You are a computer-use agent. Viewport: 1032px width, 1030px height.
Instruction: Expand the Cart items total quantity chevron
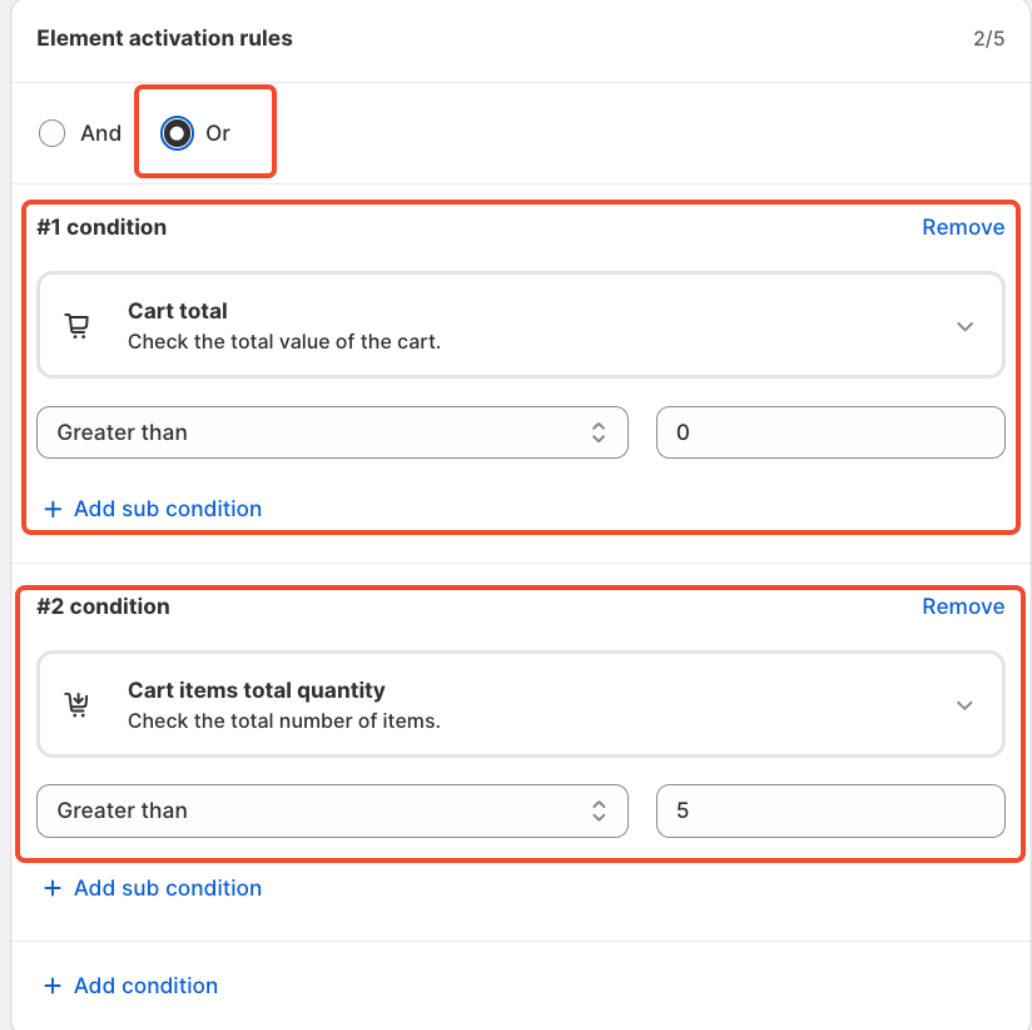pos(965,705)
